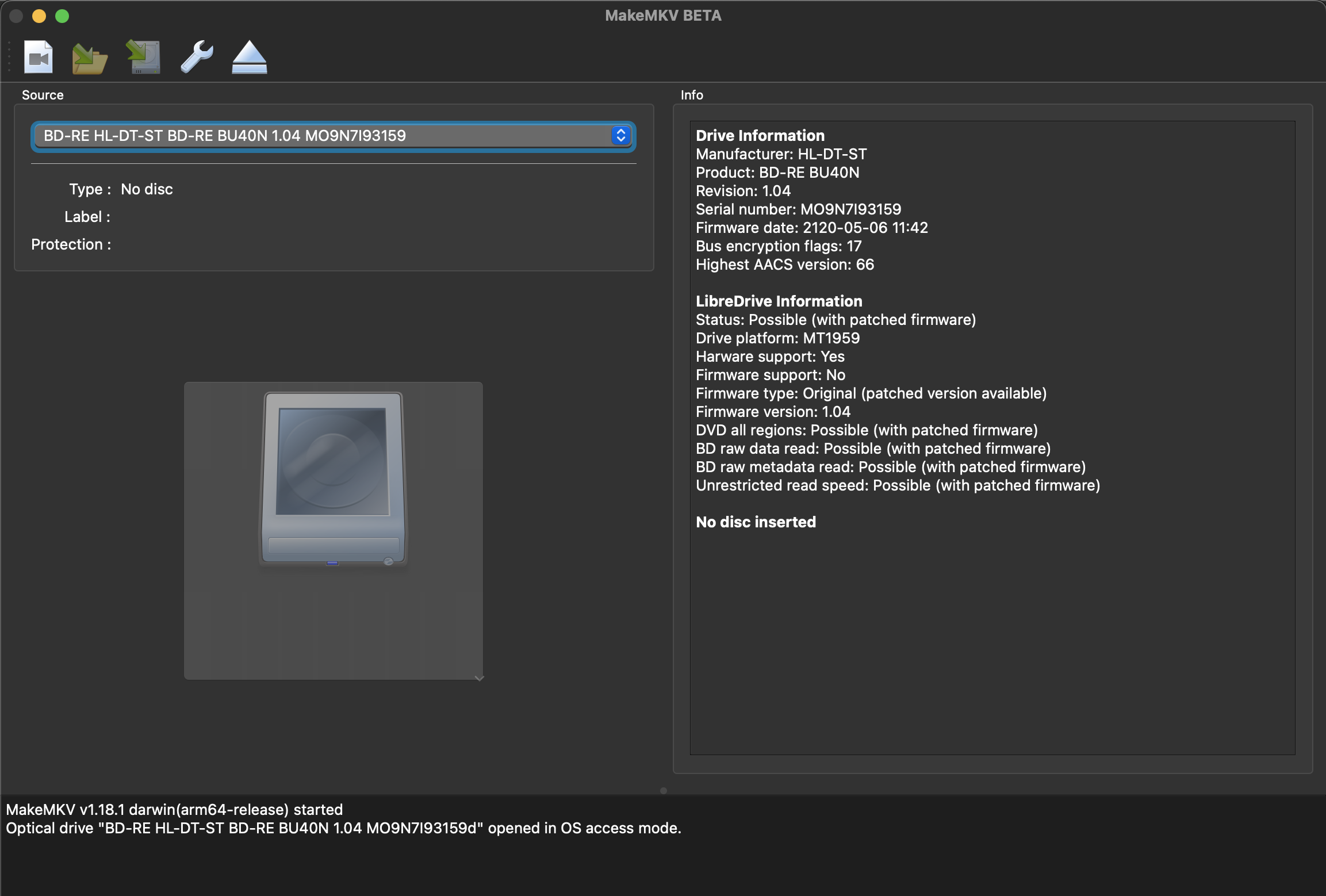Click the "LibreDrive Information" heading

tap(779, 301)
